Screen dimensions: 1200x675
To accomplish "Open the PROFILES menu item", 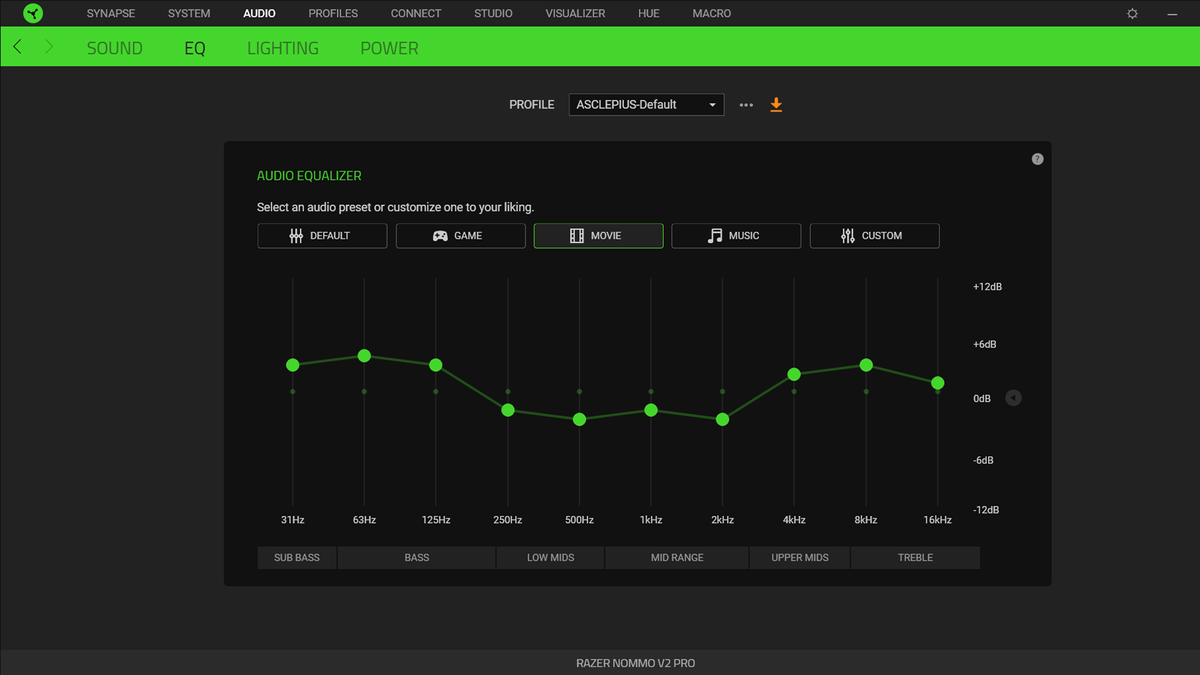I will (x=333, y=14).
